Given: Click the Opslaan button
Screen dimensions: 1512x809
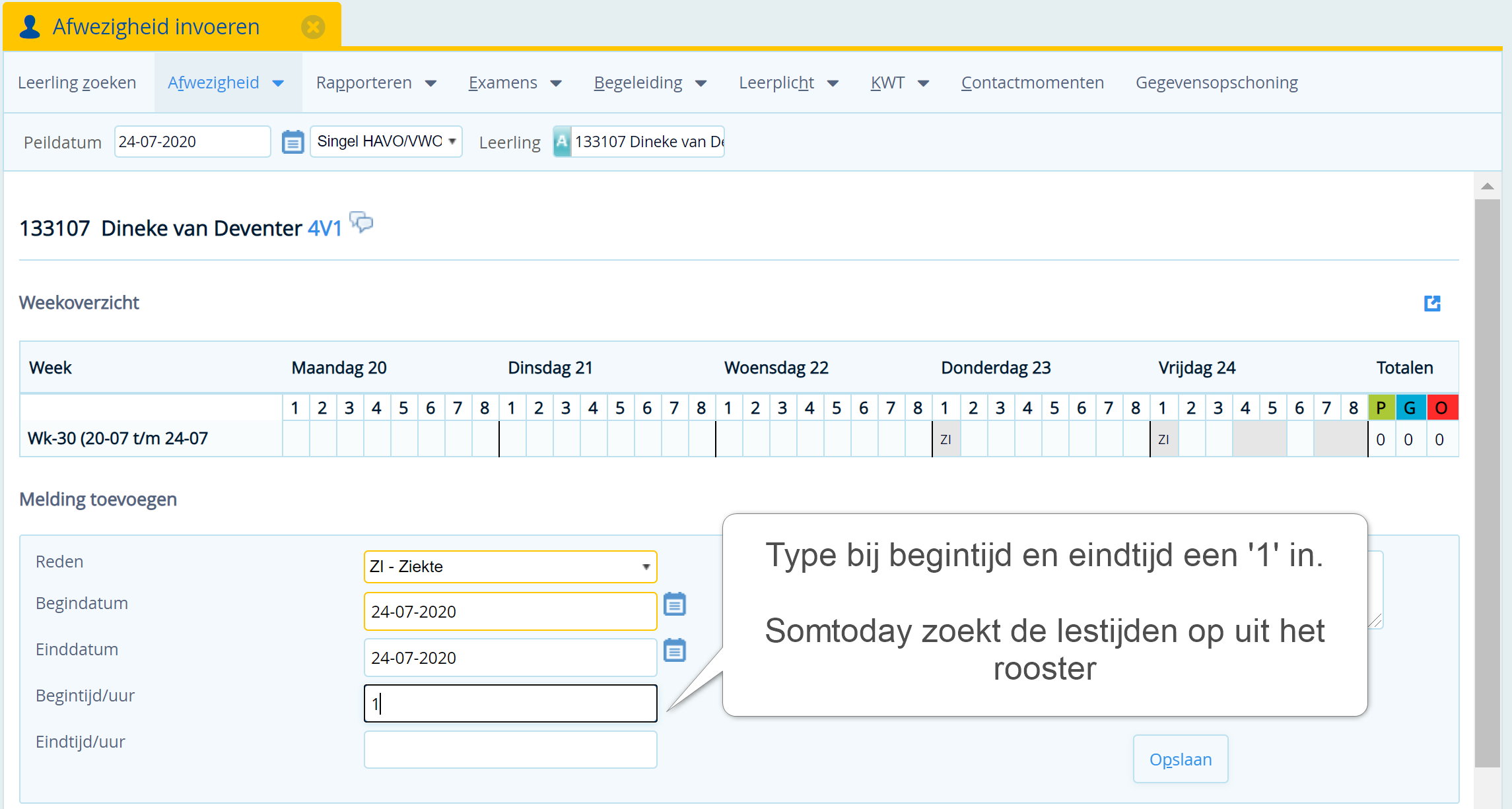Looking at the screenshot, I should click(1180, 760).
